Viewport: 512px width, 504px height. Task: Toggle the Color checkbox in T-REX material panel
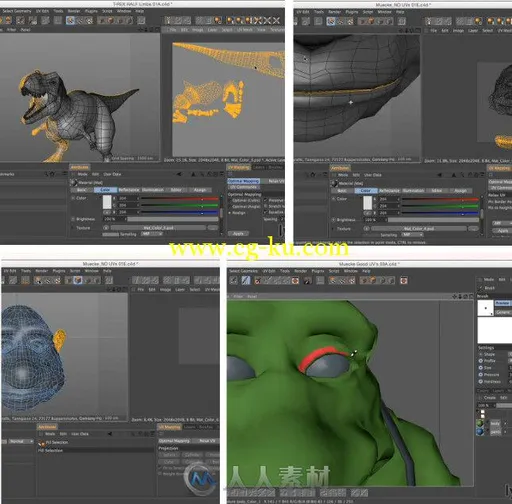click(73, 198)
